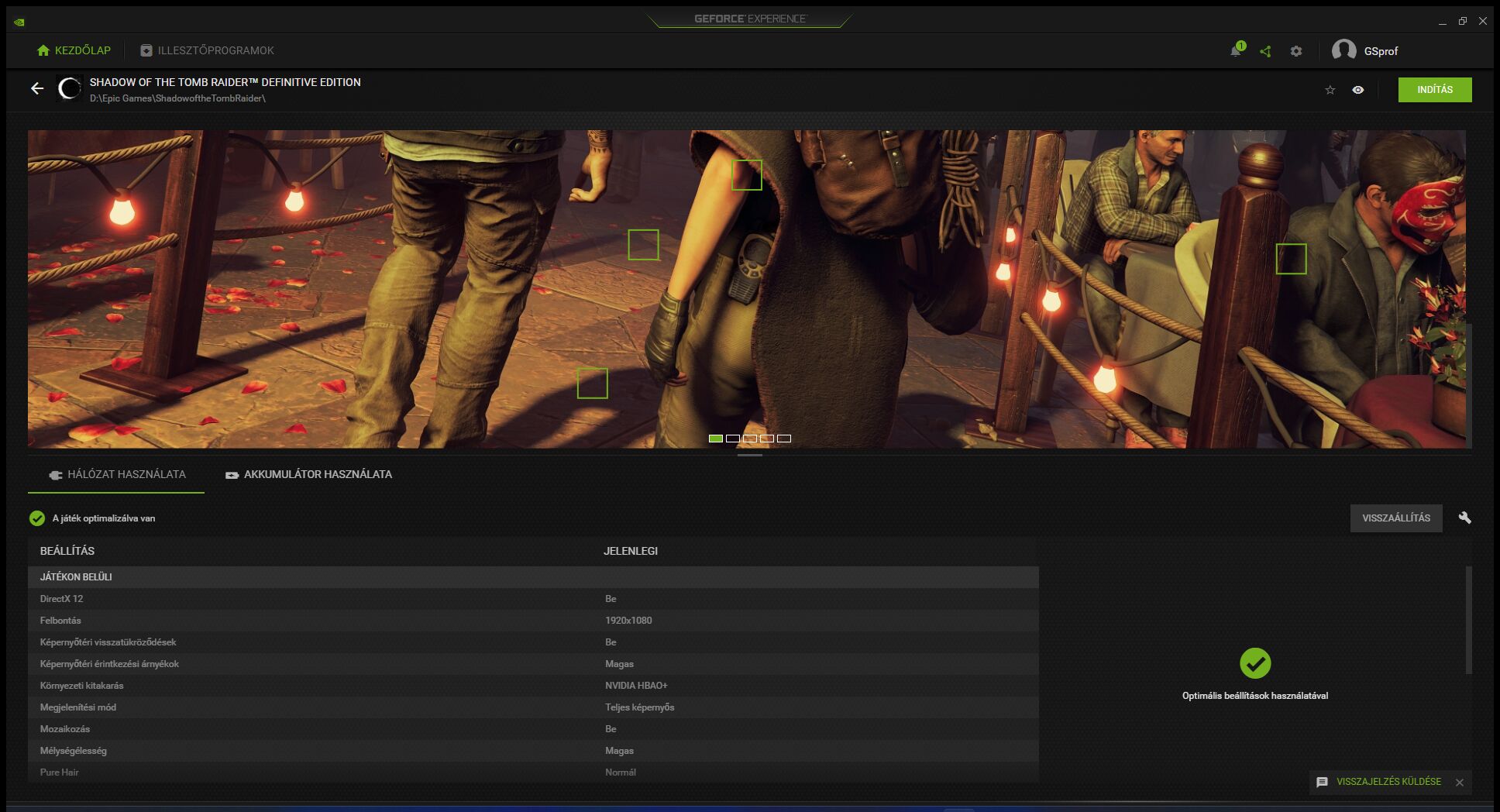Click the Normál value for Pure Hair
1500x812 pixels.
click(x=621, y=772)
